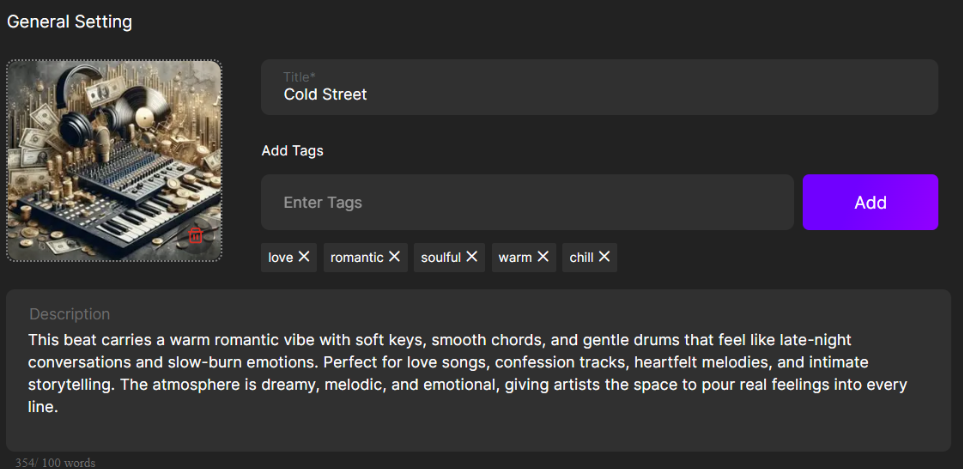Click the General Setting heading

(x=69, y=21)
